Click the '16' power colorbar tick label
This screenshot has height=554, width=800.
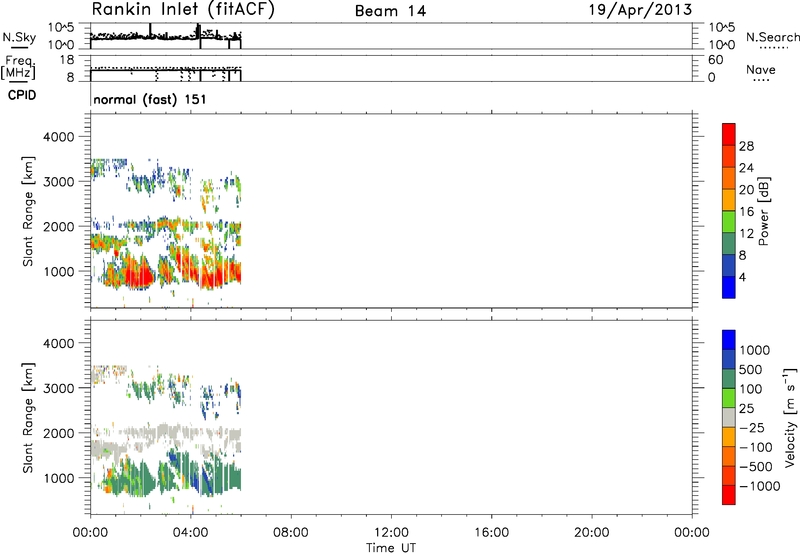[x=746, y=212]
